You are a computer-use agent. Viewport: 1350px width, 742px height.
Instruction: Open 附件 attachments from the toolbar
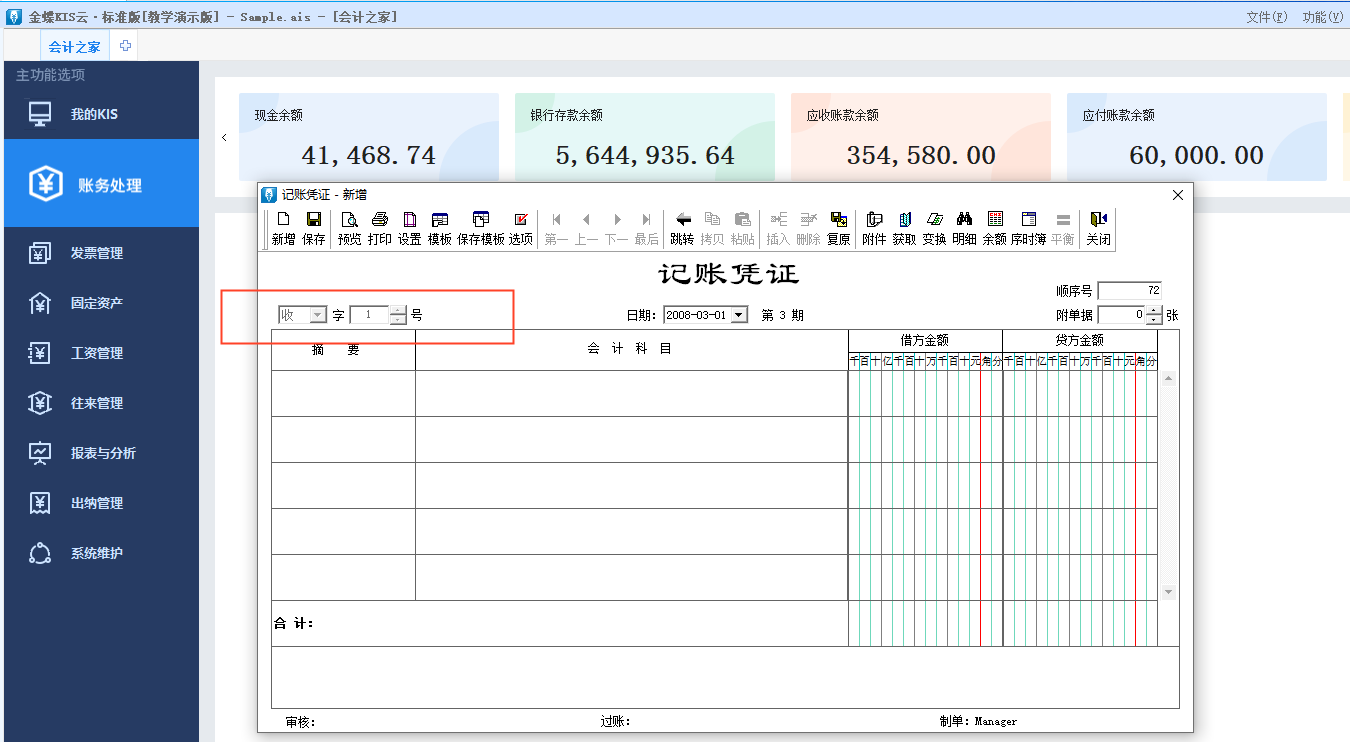click(874, 228)
